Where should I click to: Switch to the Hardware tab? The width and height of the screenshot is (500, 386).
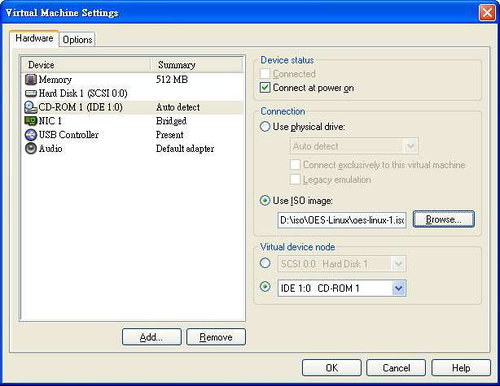click(34, 38)
